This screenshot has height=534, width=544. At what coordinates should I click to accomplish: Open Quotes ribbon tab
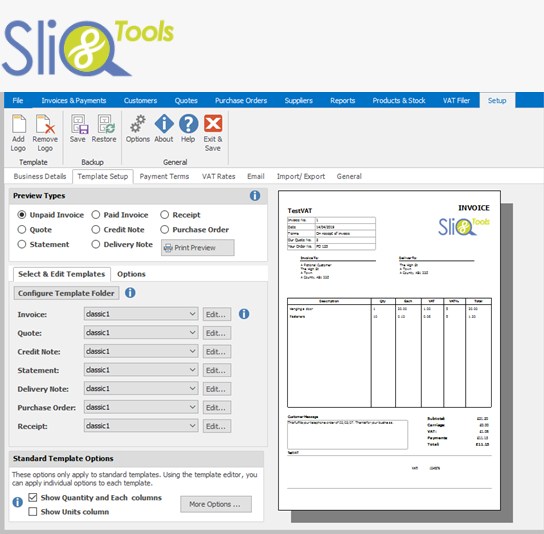tap(186, 101)
